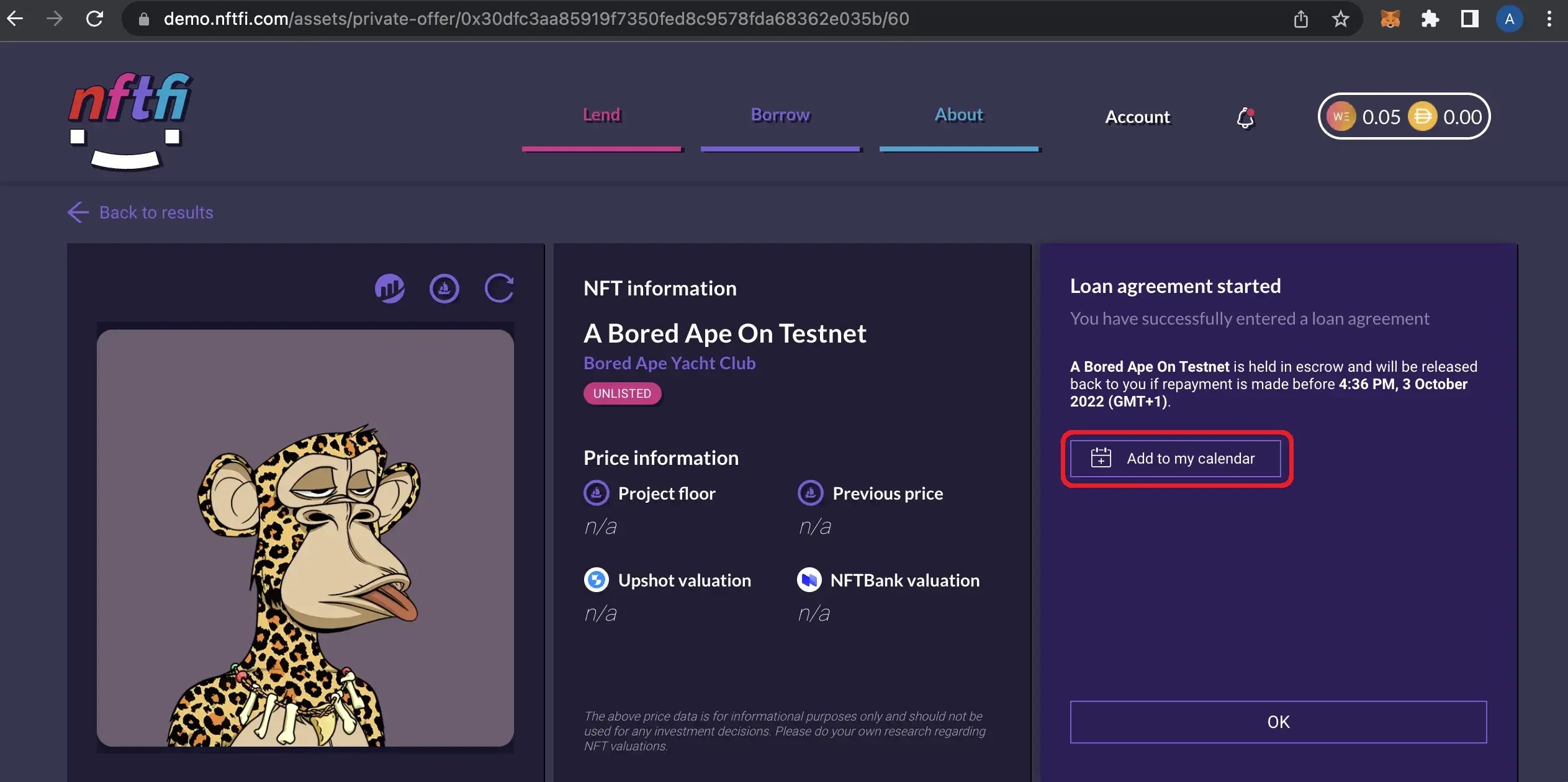Viewport: 1568px width, 782px height.
Task: Select the Account menu item
Action: tap(1137, 116)
